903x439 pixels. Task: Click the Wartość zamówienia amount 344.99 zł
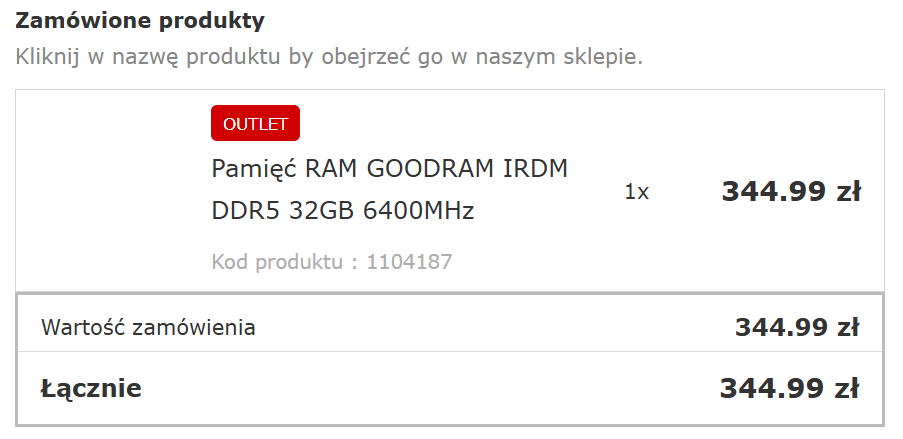[x=797, y=327]
